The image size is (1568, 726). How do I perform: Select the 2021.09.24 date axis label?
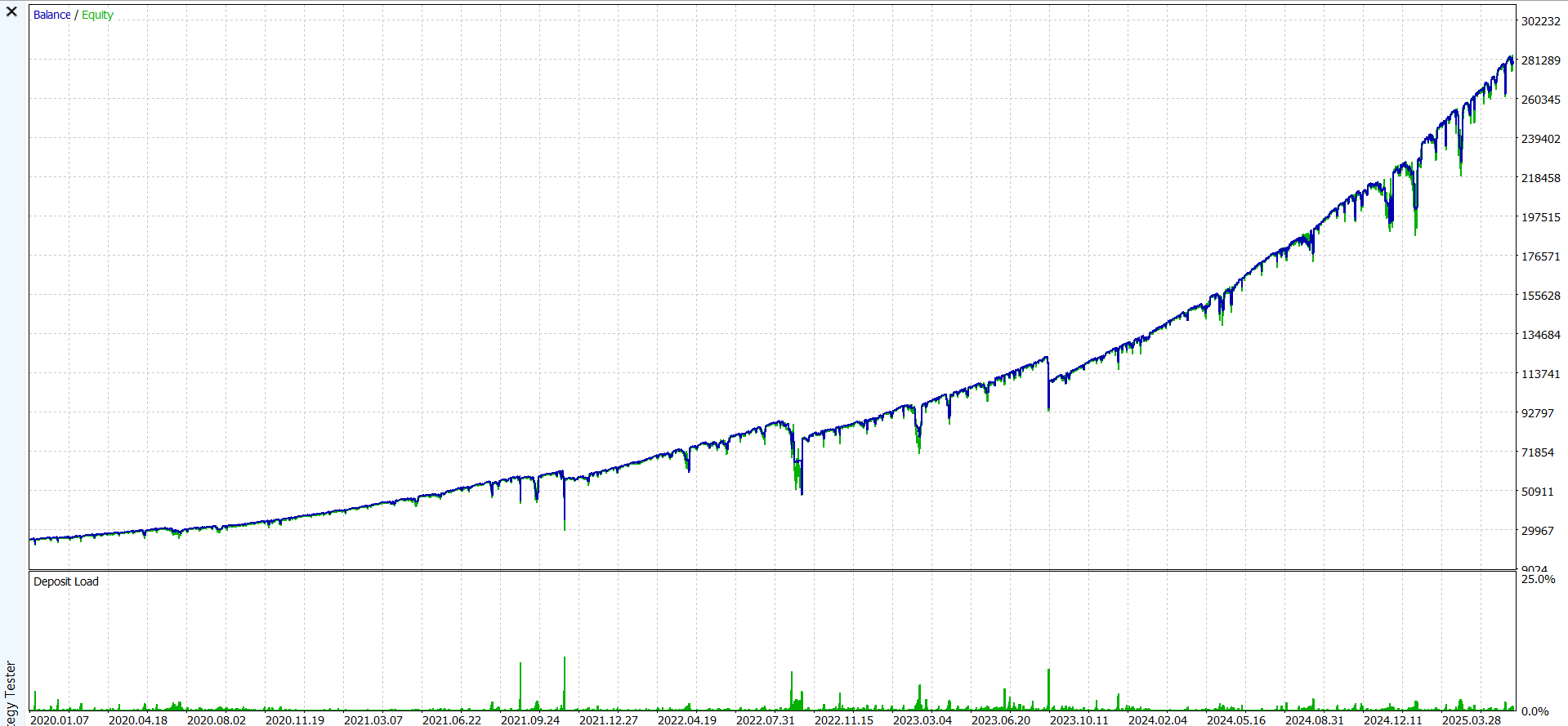(x=530, y=719)
